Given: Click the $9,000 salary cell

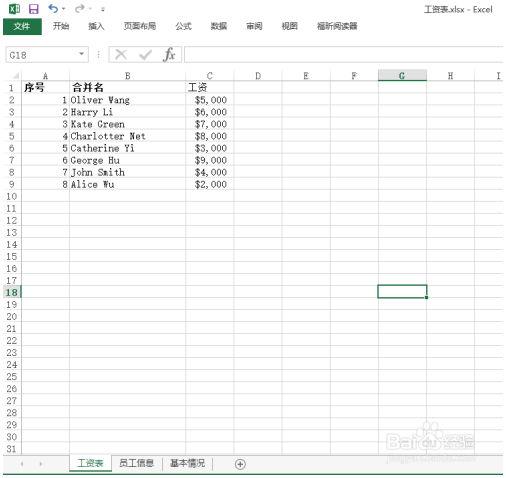Looking at the screenshot, I should pos(210,160).
